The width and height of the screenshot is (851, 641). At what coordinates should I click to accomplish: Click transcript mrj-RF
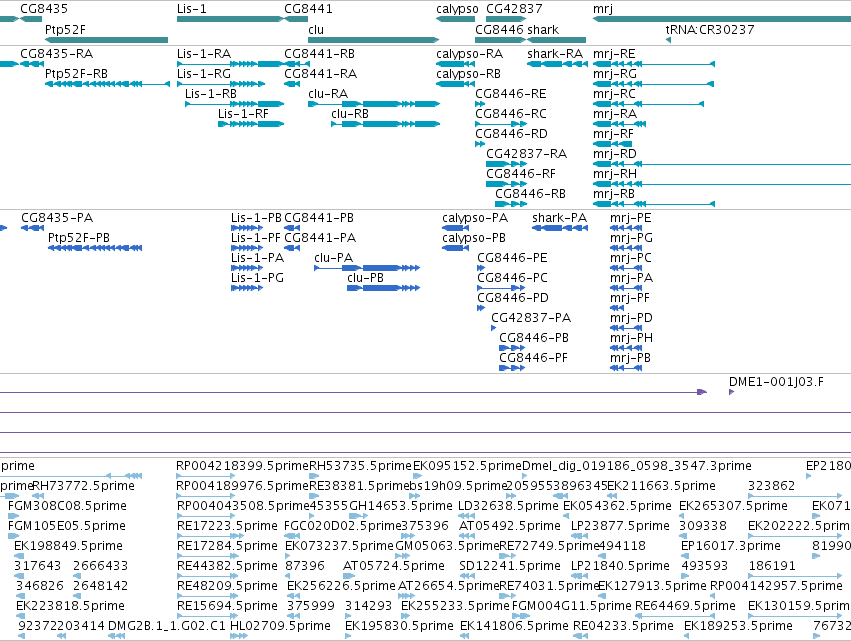point(613,144)
